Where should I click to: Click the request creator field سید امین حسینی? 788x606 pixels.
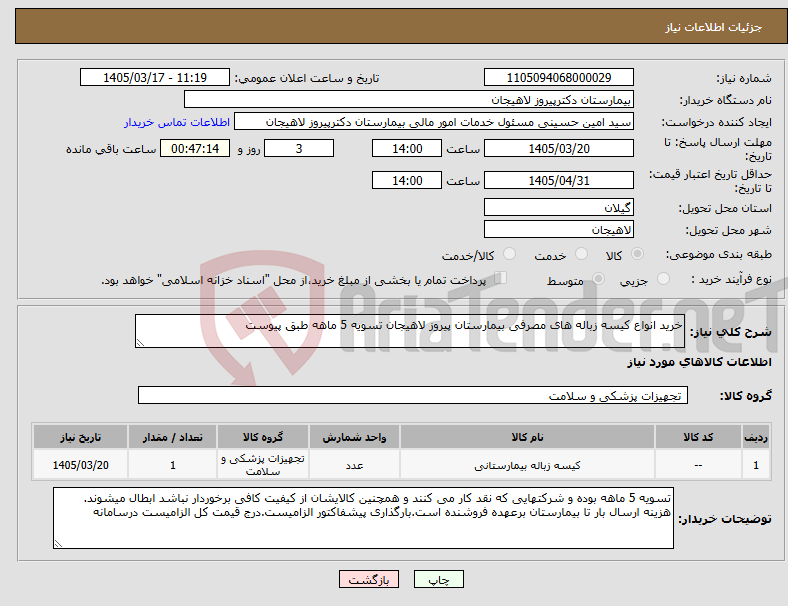click(x=434, y=122)
